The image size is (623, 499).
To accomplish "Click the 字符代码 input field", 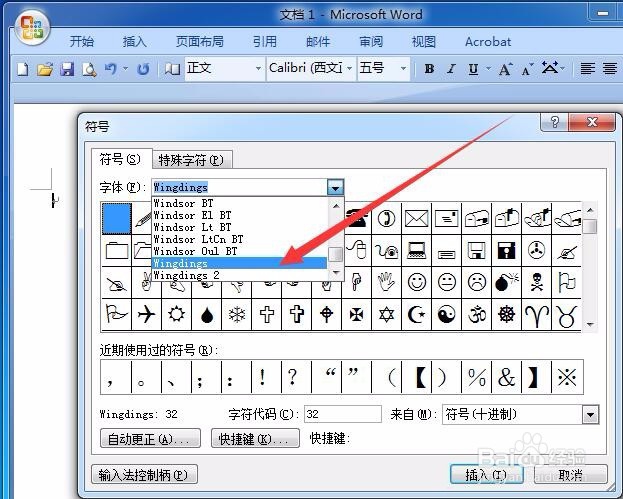I will [x=343, y=414].
